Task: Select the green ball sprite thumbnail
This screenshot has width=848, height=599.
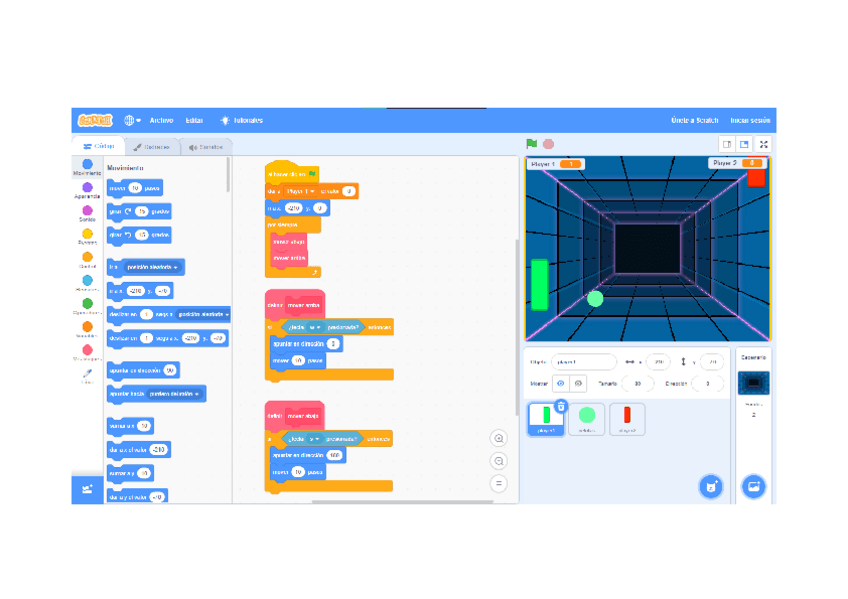Action: [x=587, y=419]
